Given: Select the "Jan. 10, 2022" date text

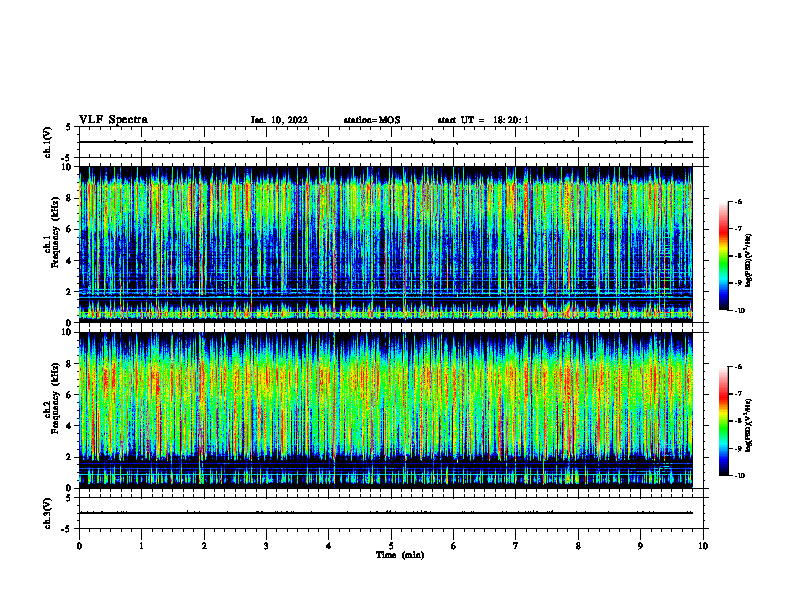Looking at the screenshot, I should 279,120.
